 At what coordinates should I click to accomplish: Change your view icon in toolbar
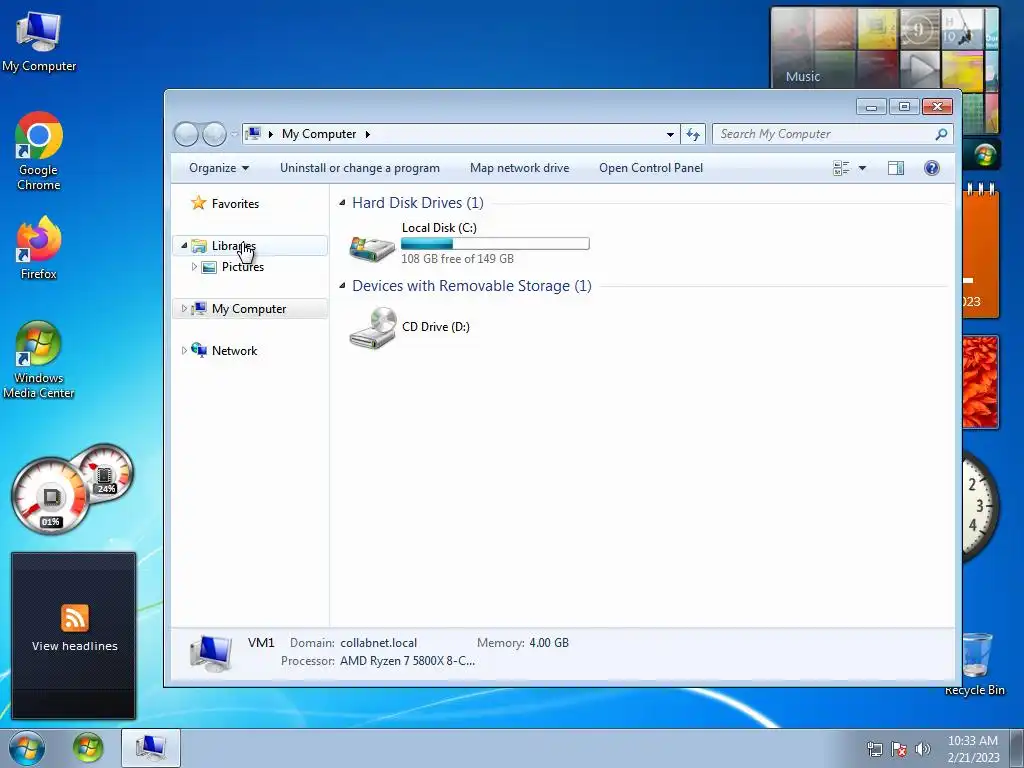point(841,168)
